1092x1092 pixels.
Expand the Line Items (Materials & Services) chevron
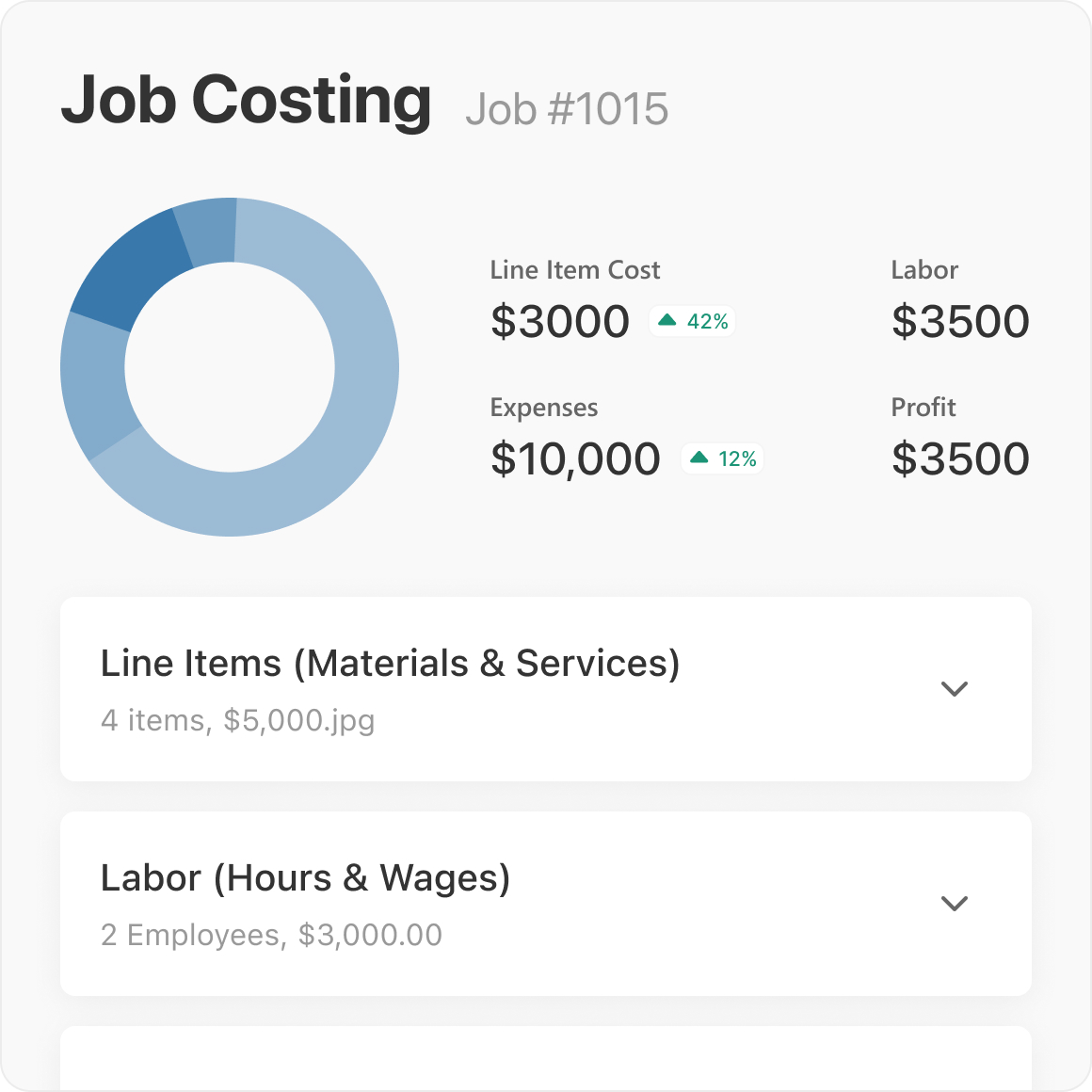pos(955,689)
